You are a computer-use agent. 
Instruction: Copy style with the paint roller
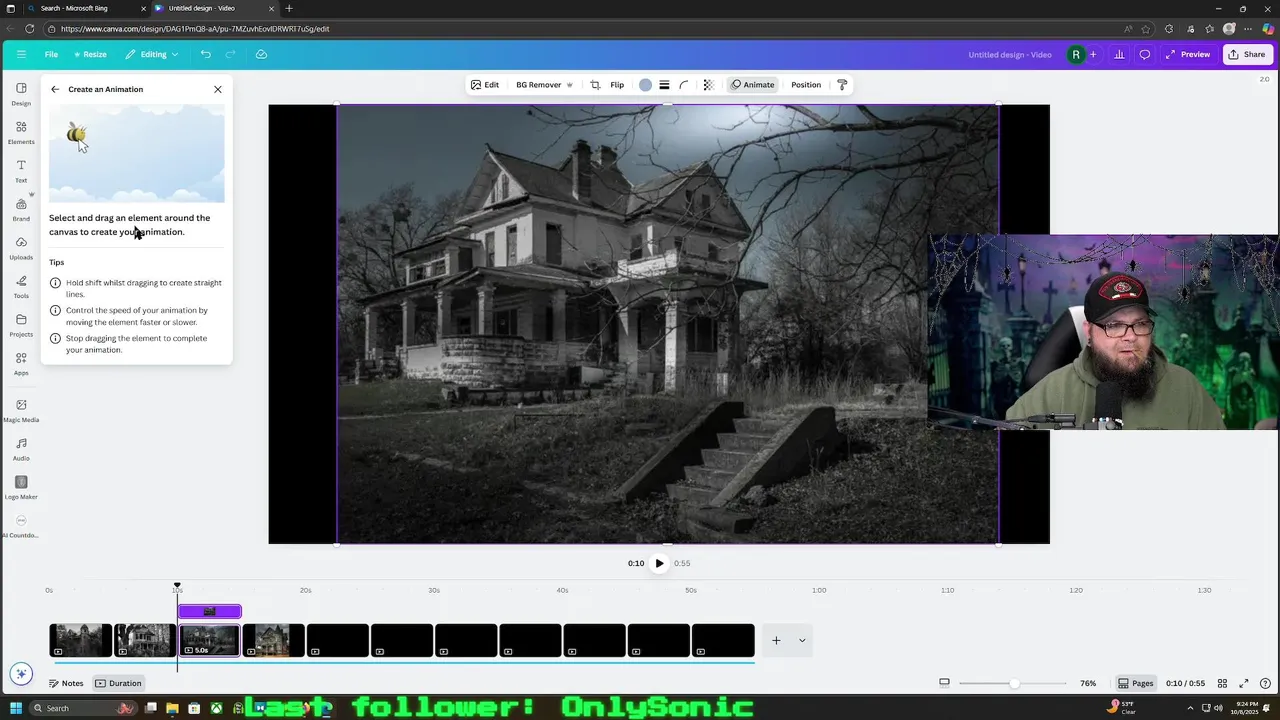842,85
